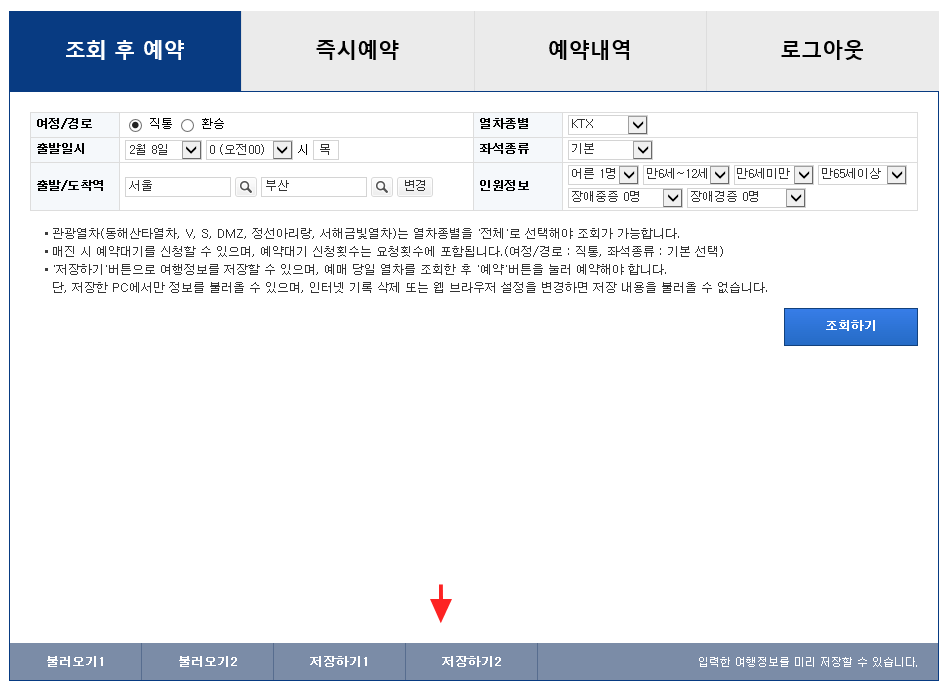The width and height of the screenshot is (951, 690).
Task: Click the arrival station search magnifier icon
Action: pos(383,186)
